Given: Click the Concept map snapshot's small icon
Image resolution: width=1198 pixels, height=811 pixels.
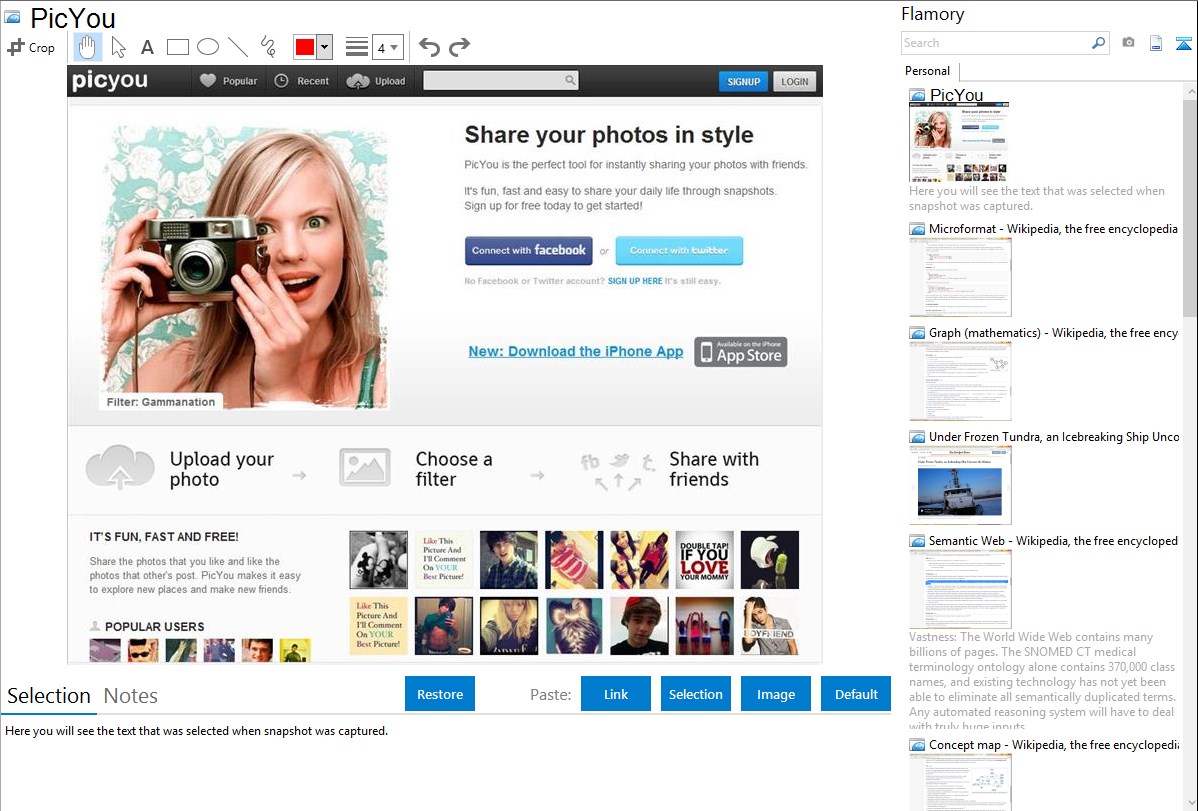Looking at the screenshot, I should pyautogui.click(x=917, y=745).
